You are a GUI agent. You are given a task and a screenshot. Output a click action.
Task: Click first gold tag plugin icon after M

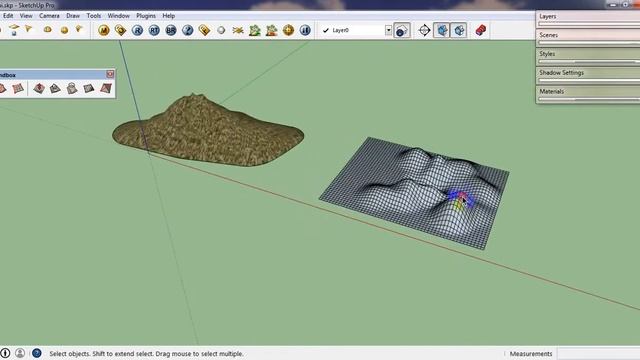tap(120, 30)
